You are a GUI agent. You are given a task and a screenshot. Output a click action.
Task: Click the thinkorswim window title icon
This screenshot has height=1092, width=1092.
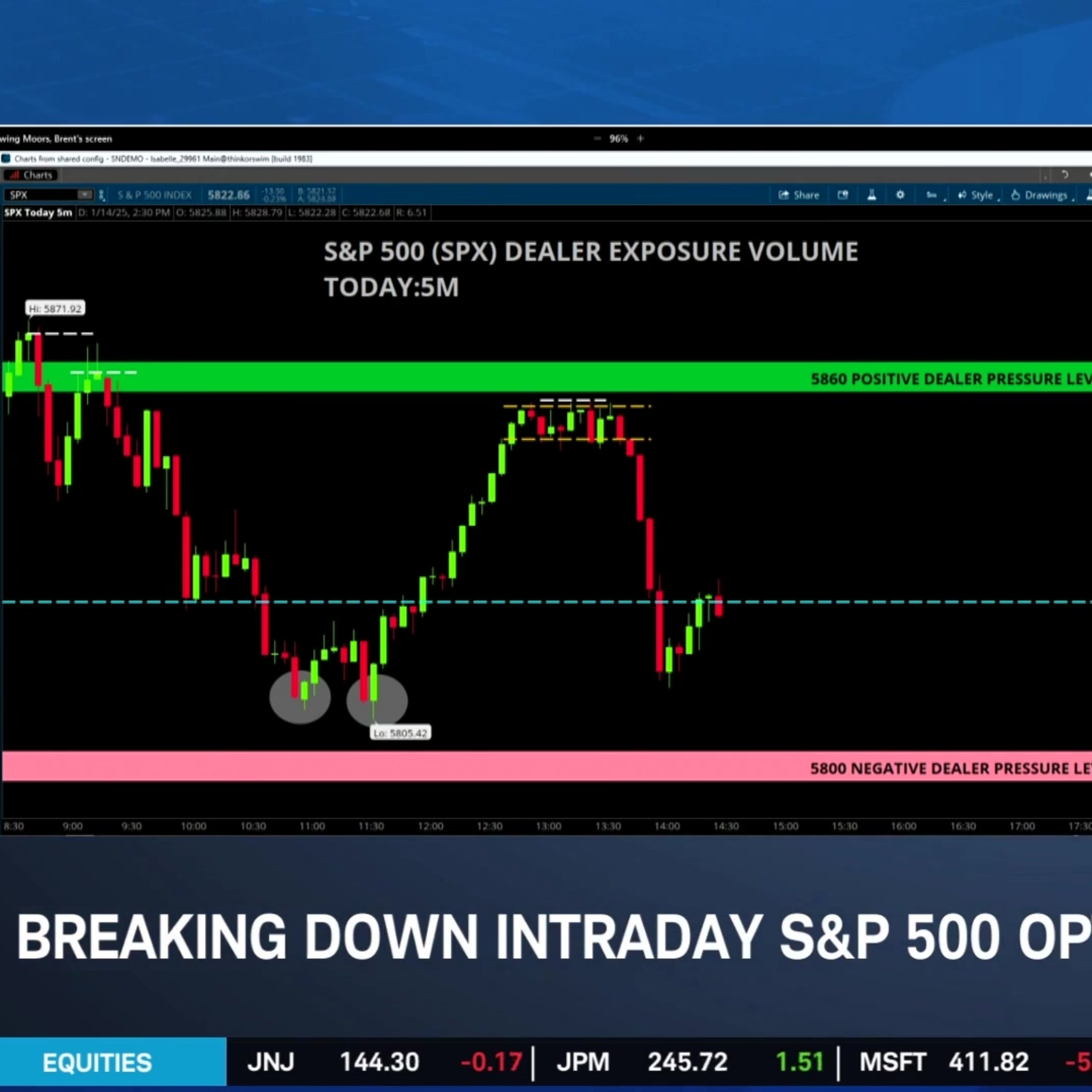point(6,159)
